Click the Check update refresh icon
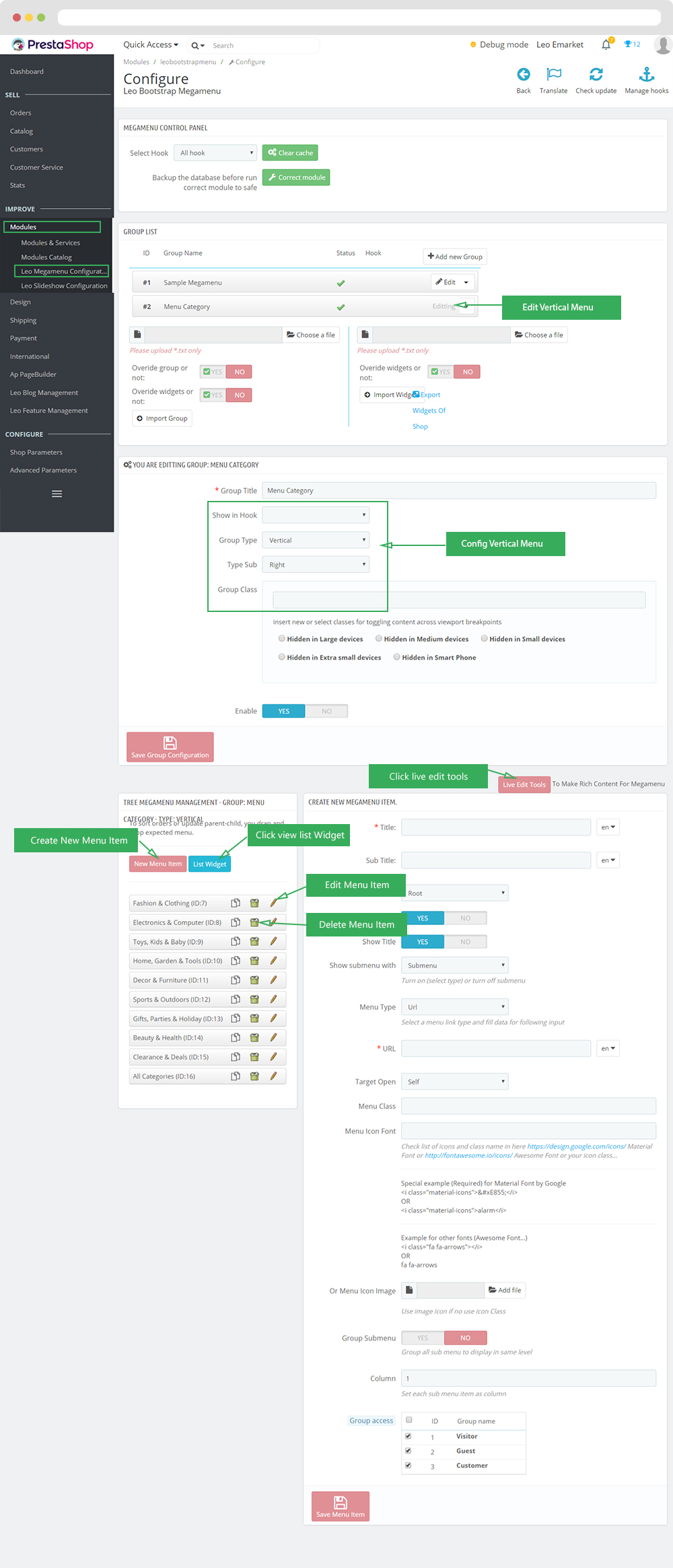Viewport: 673px width, 1568px height. [x=596, y=74]
